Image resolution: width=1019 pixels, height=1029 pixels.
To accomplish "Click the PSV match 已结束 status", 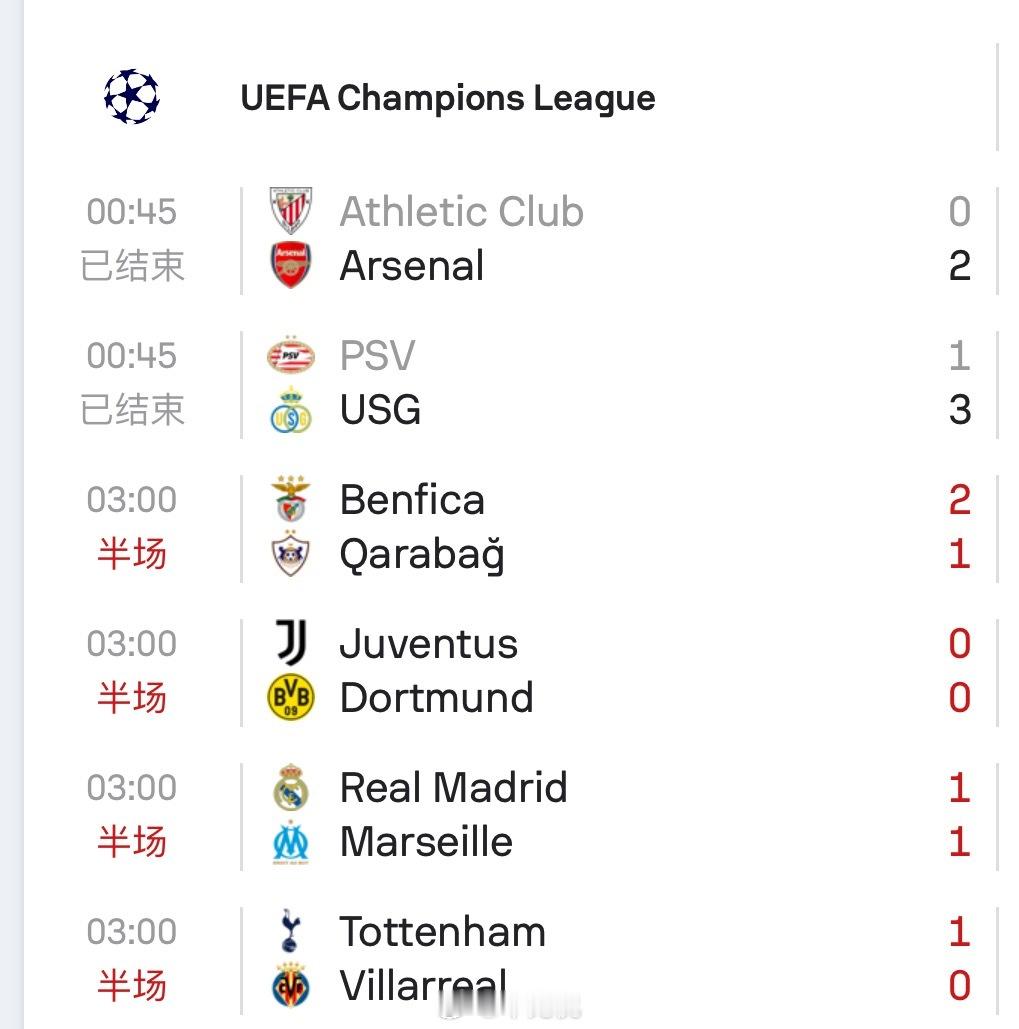I will (132, 410).
